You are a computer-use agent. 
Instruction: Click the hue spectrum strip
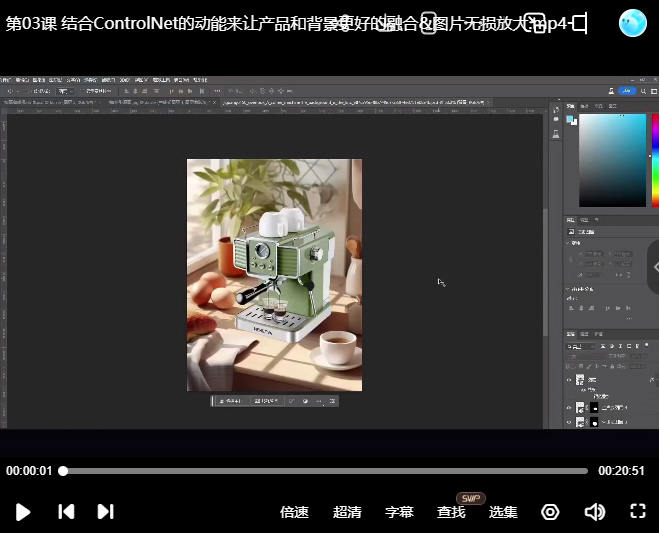[655, 160]
